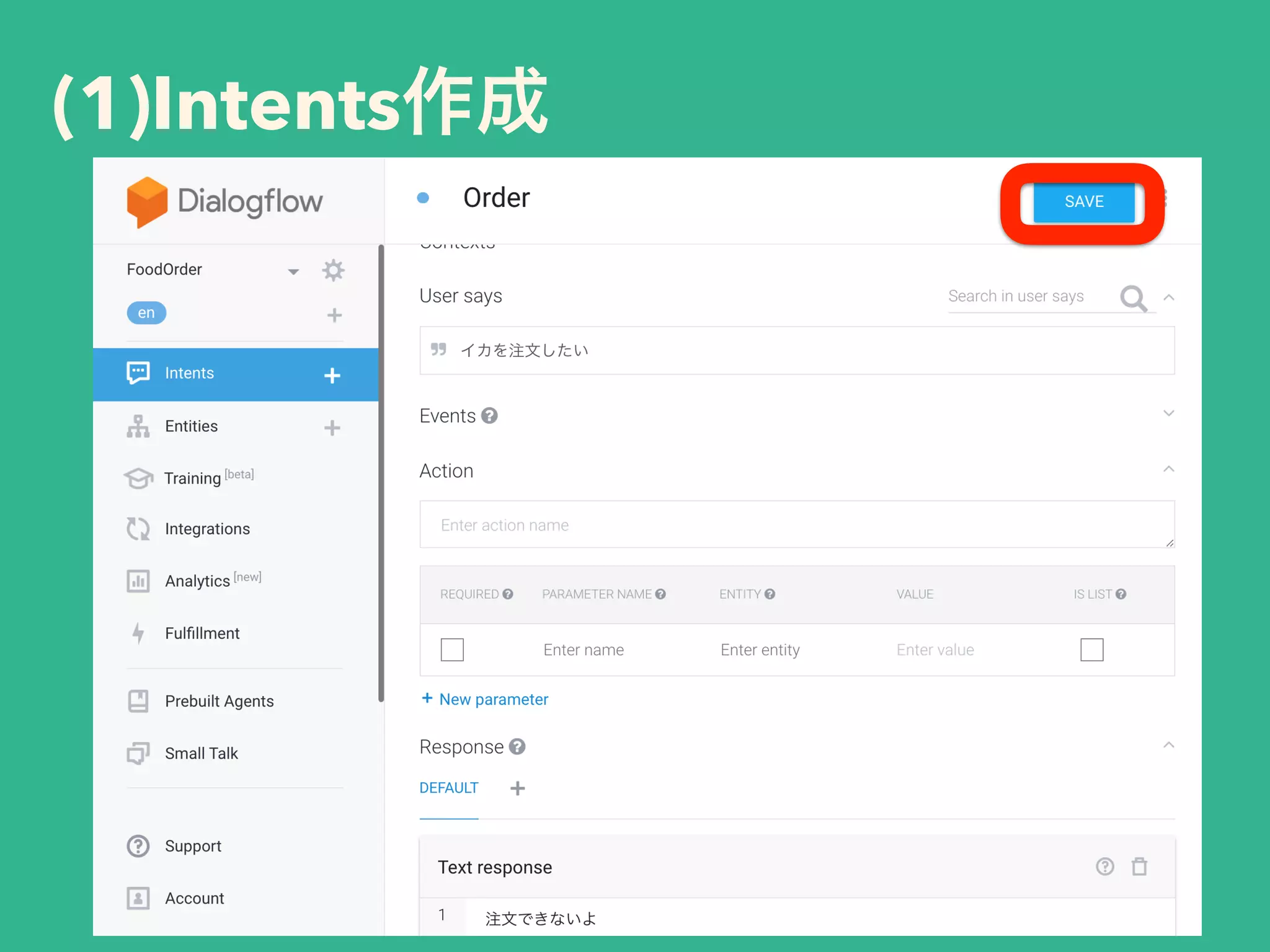Open Fulfillment in the sidebar
This screenshot has width=1270, height=952.
pyautogui.click(x=202, y=633)
